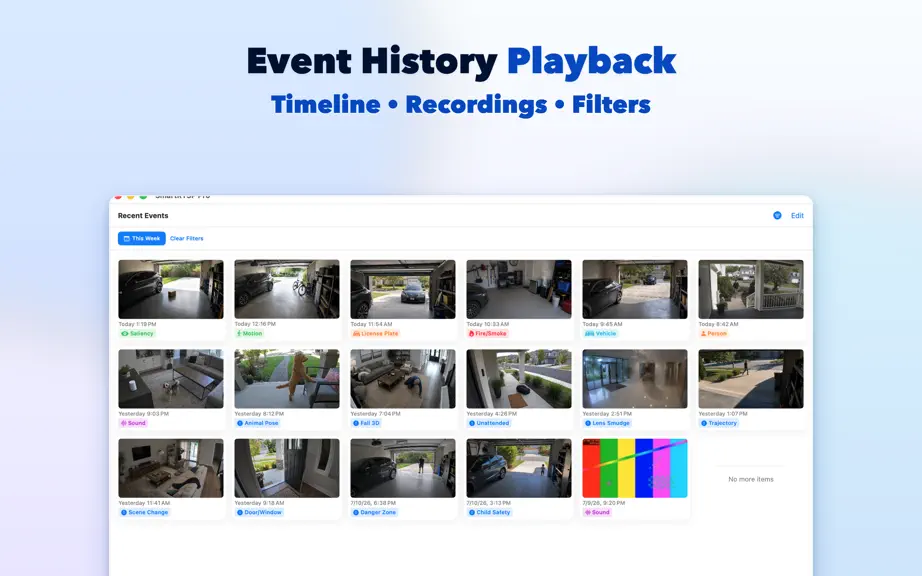The width and height of the screenshot is (922, 576).
Task: Click the Today 1:19 PM timestamp text
Action: click(x=138, y=324)
